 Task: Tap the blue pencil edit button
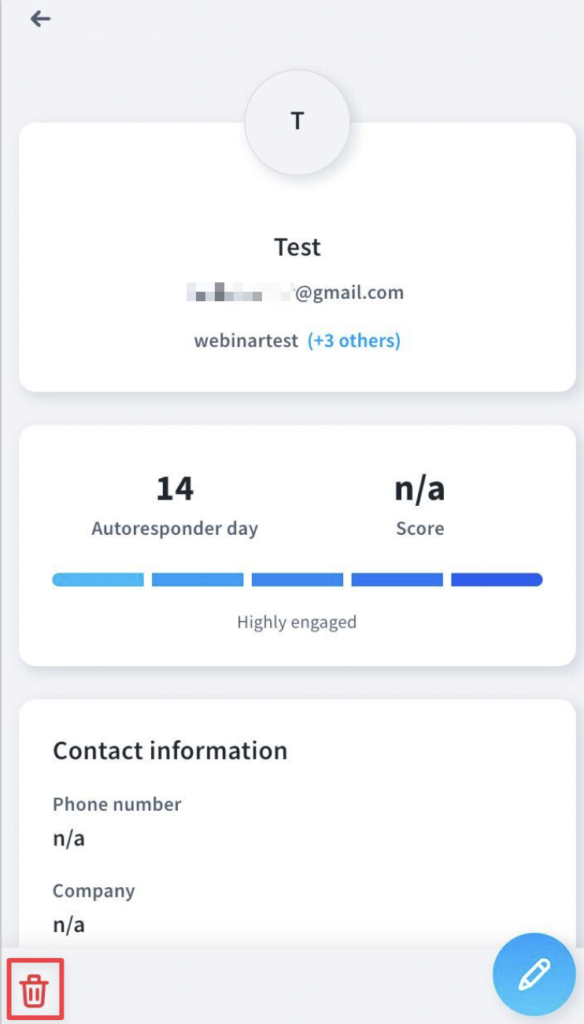534,974
